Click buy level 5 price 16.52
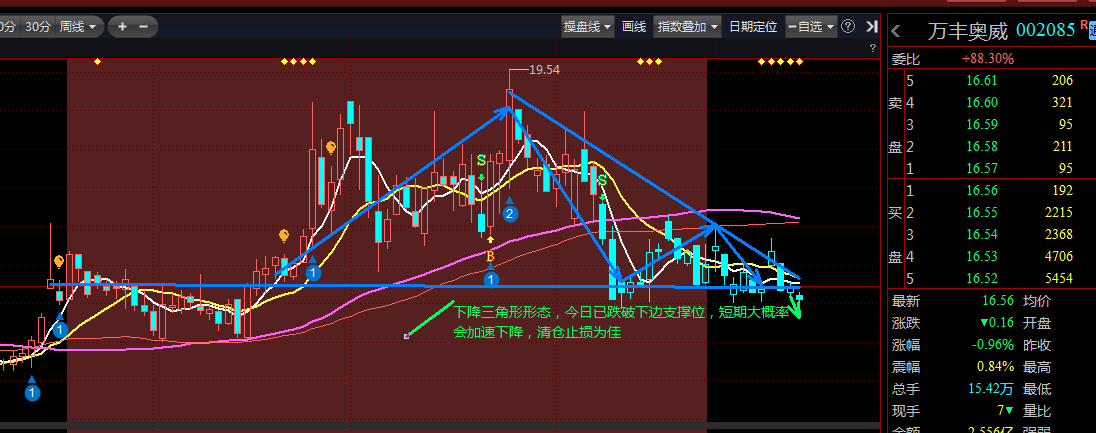Image resolution: width=1096 pixels, height=433 pixels. (x=981, y=278)
